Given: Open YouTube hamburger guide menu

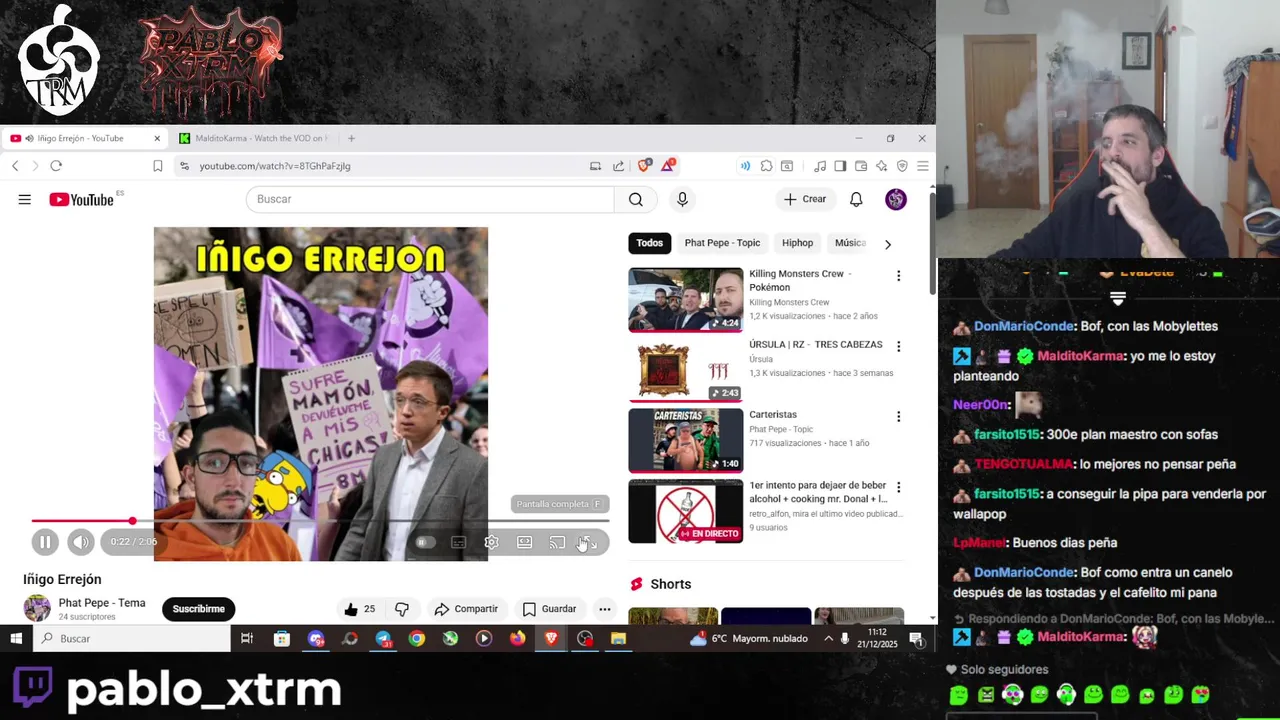Looking at the screenshot, I should pos(24,200).
